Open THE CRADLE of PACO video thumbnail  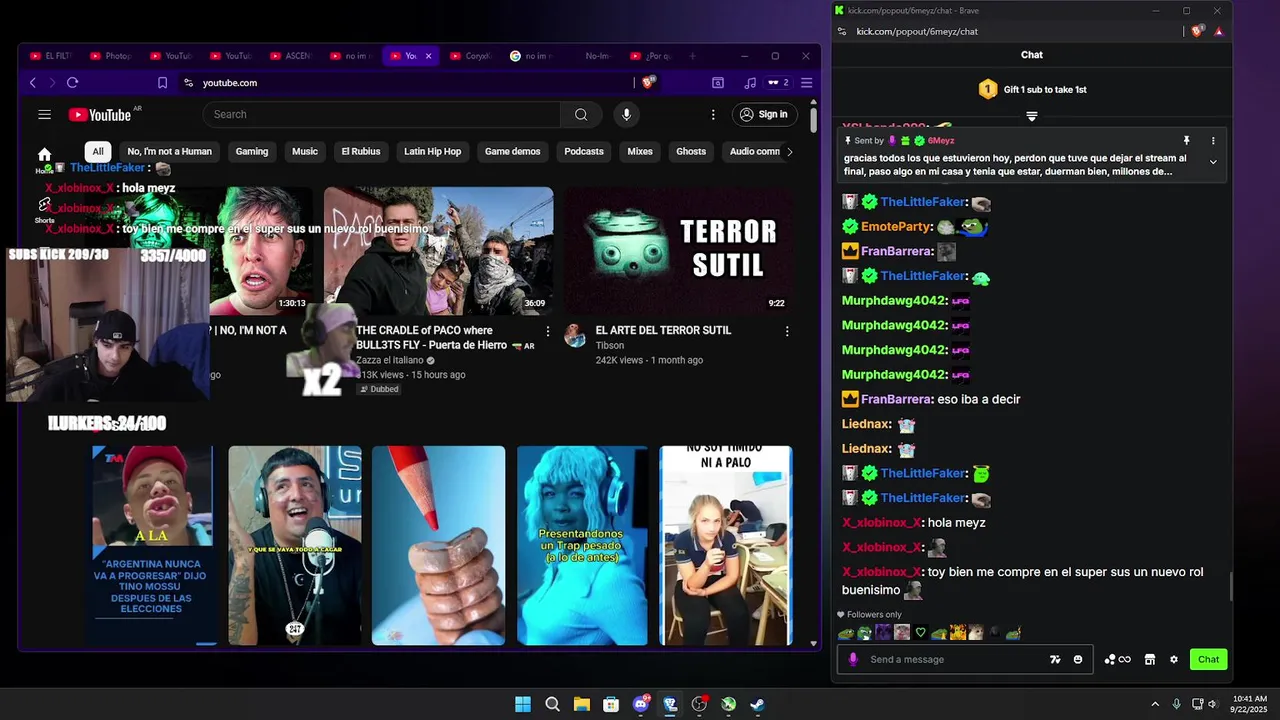438,251
